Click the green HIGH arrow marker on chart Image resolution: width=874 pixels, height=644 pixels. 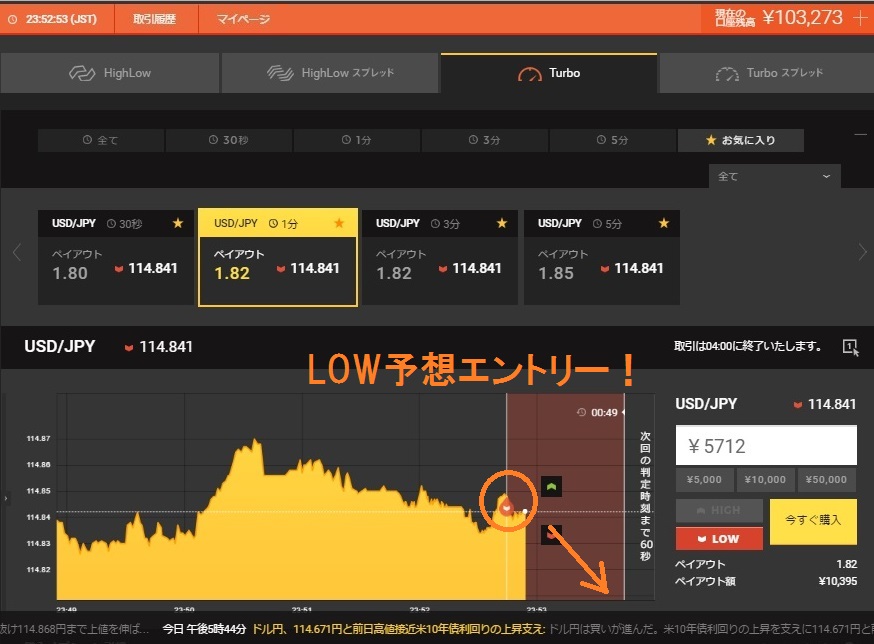click(551, 487)
